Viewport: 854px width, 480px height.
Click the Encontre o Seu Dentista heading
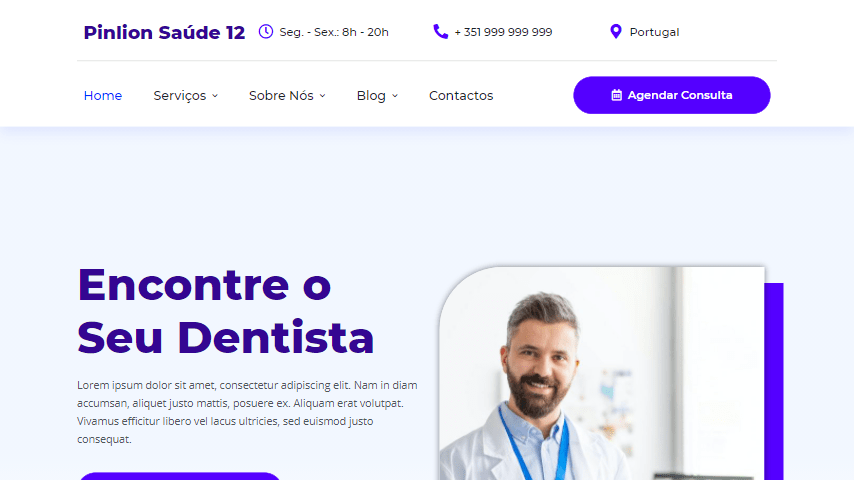tap(225, 311)
